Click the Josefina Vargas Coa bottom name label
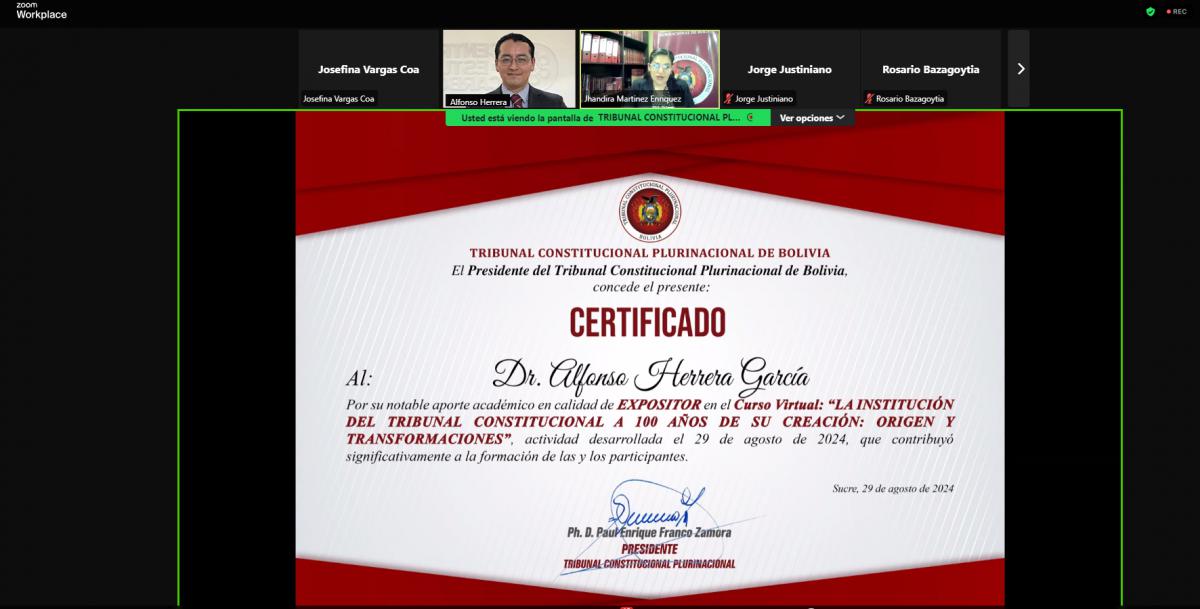This screenshot has height=609, width=1200. 339,99
